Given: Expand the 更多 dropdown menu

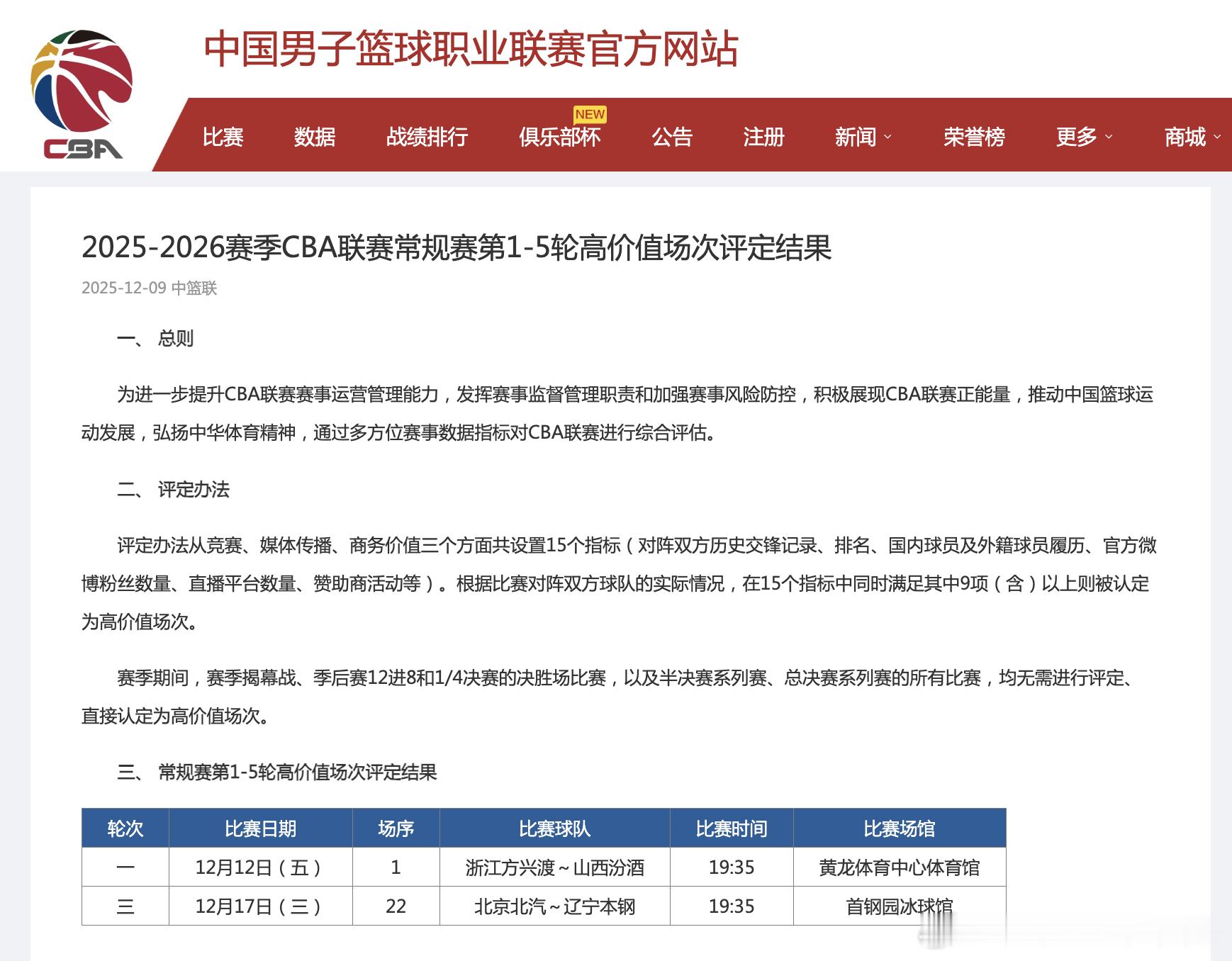Looking at the screenshot, I should pyautogui.click(x=1084, y=137).
